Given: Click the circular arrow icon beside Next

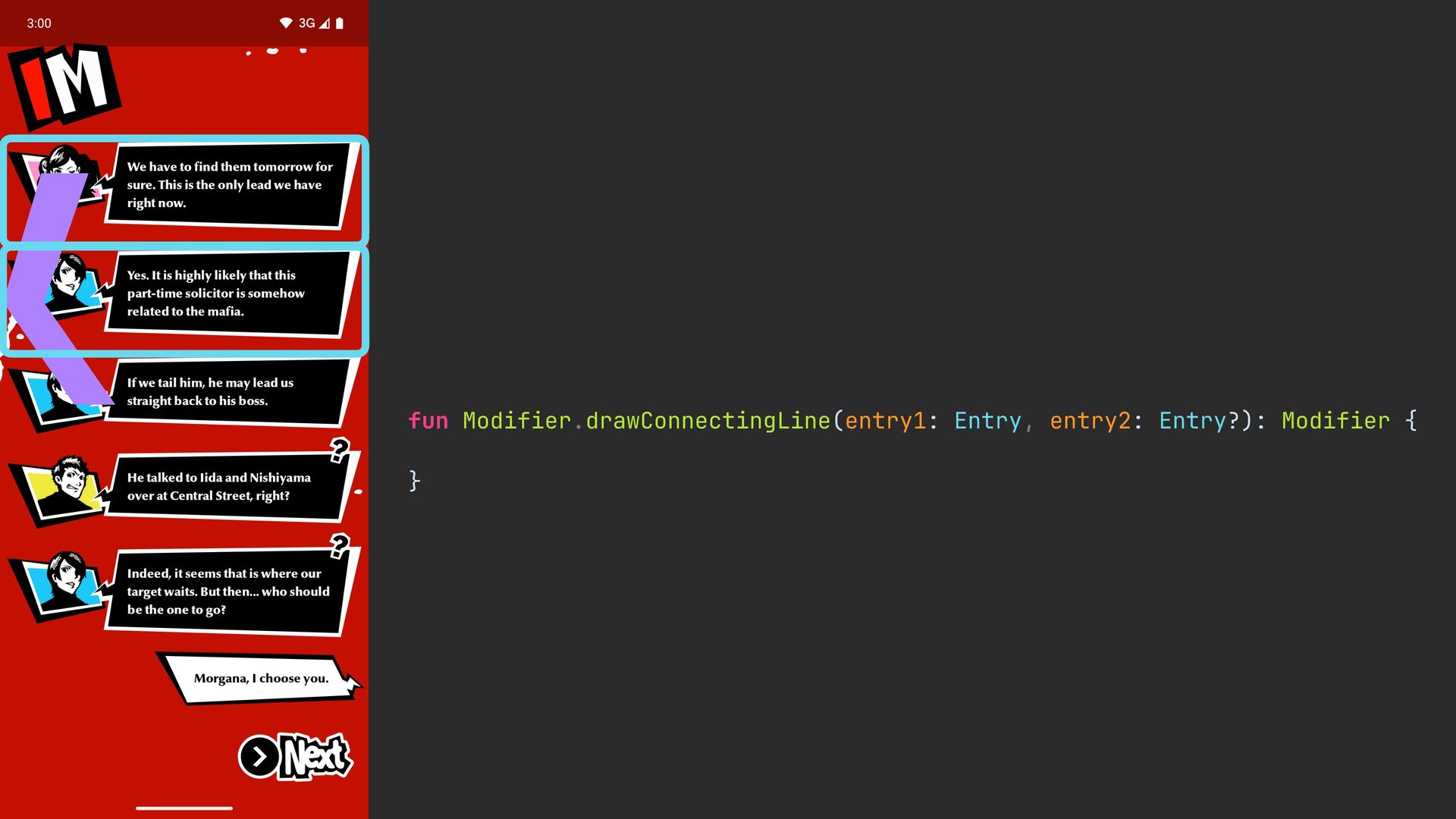Looking at the screenshot, I should (259, 757).
